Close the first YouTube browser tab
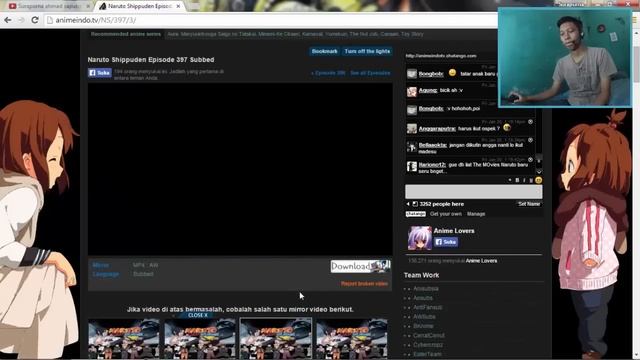Screen dimensions: 640x360 coord(88,6)
